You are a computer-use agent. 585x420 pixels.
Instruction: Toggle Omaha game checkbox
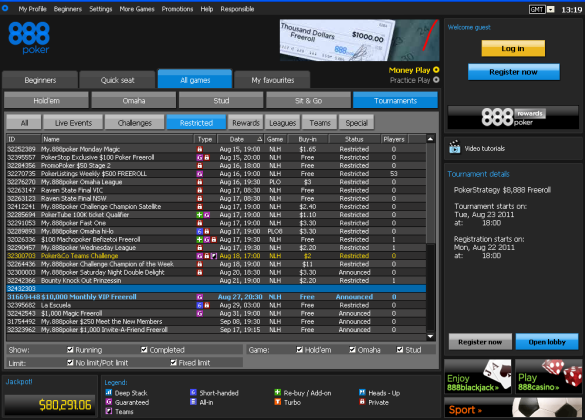pos(352,350)
